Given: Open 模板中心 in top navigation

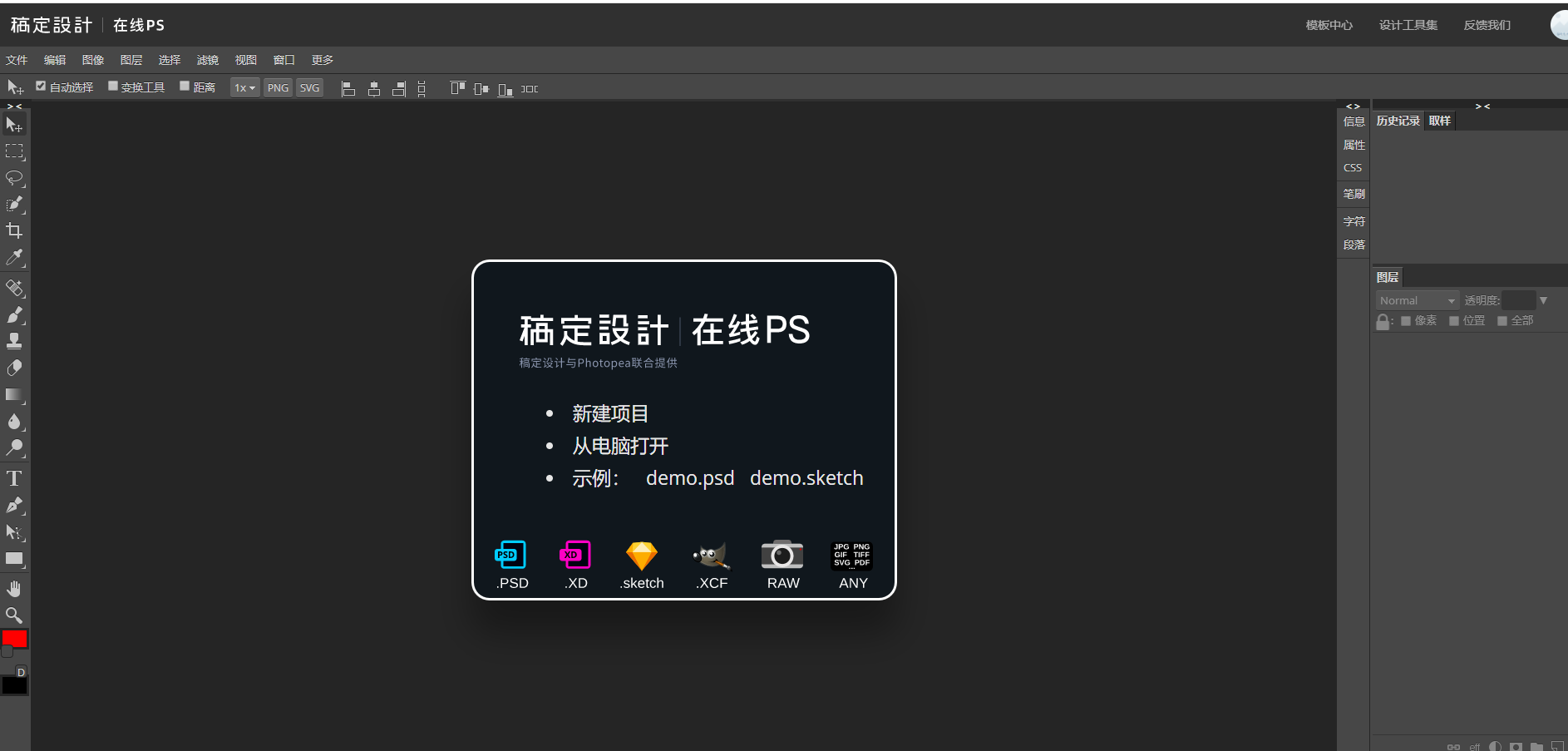Looking at the screenshot, I should [1329, 25].
